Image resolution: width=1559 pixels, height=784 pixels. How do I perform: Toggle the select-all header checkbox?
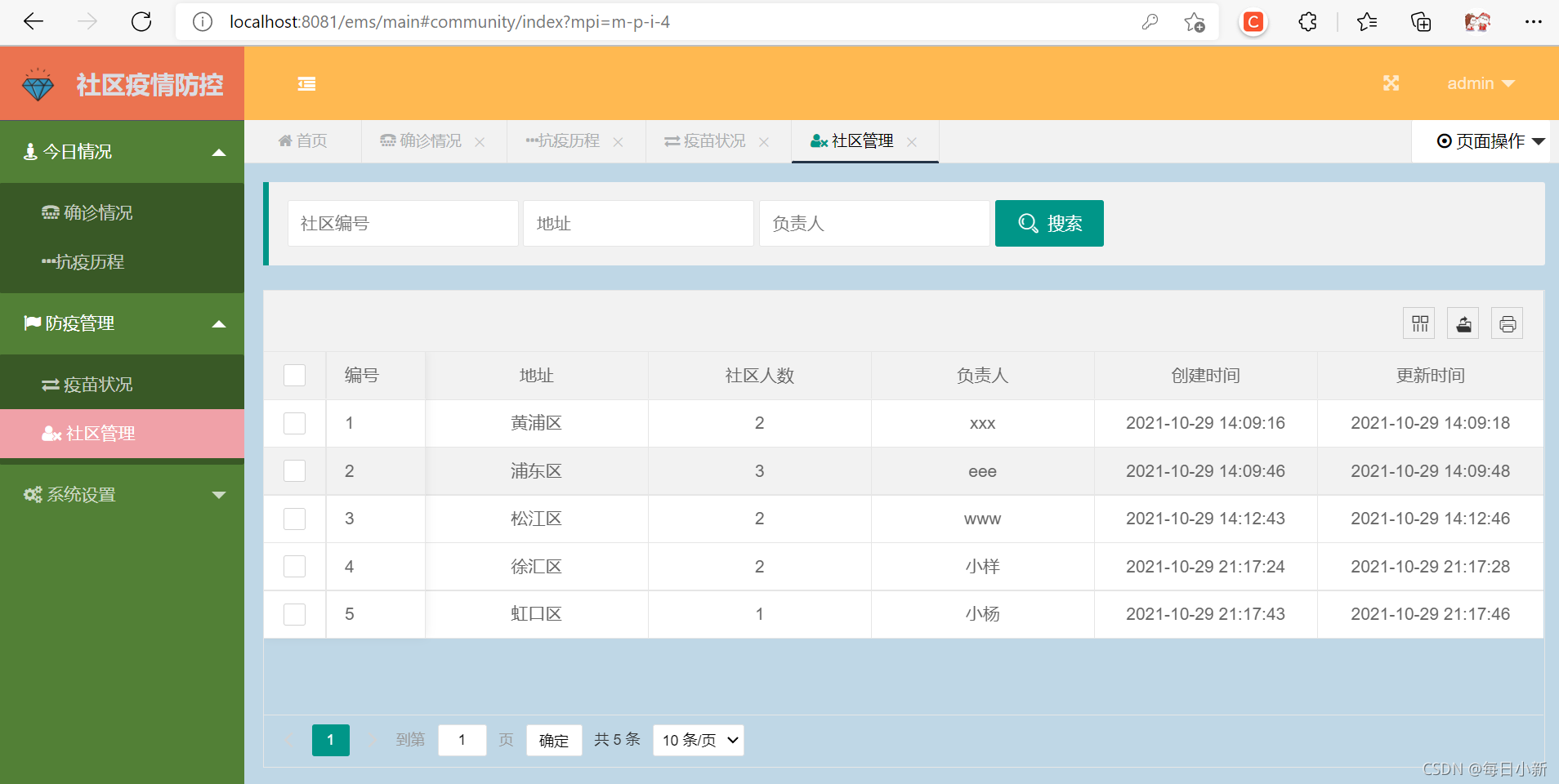(x=294, y=376)
